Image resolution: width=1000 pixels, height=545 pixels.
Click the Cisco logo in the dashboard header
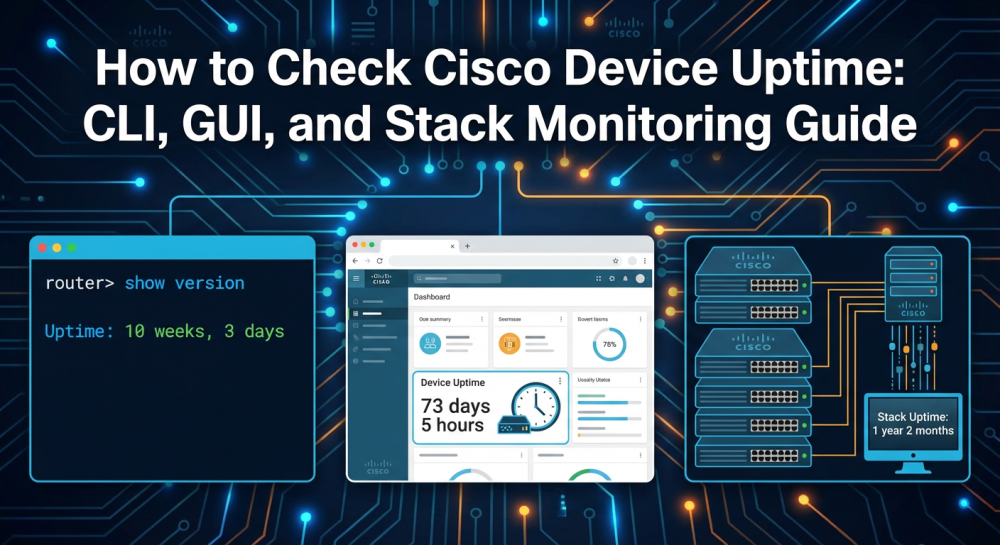381,279
